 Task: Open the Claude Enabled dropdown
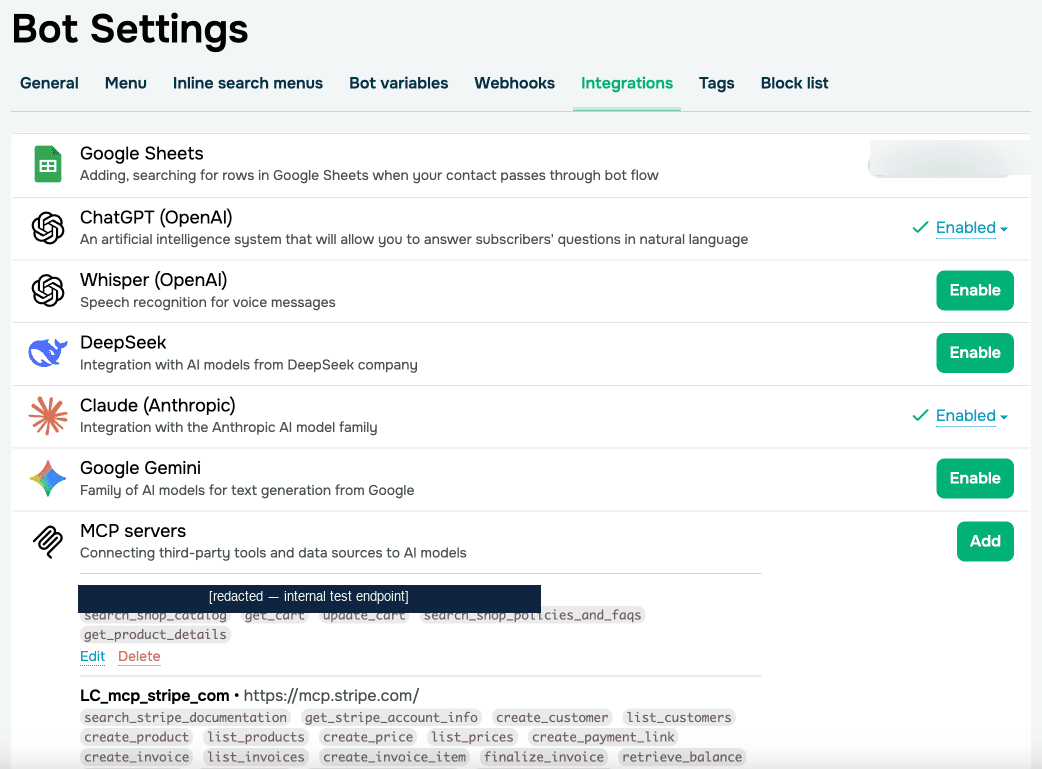pyautogui.click(x=972, y=416)
